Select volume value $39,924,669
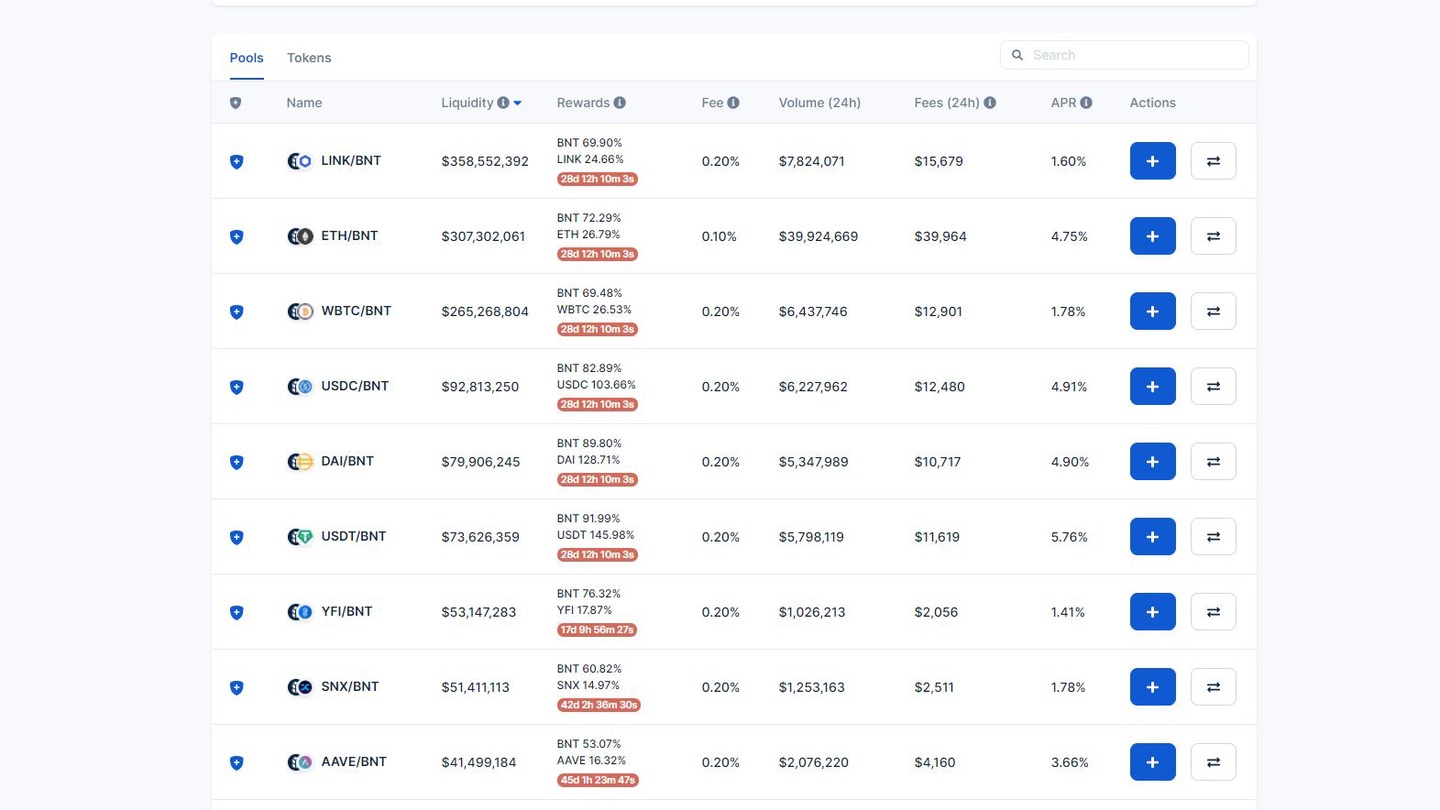The height and width of the screenshot is (810, 1440). pos(818,236)
